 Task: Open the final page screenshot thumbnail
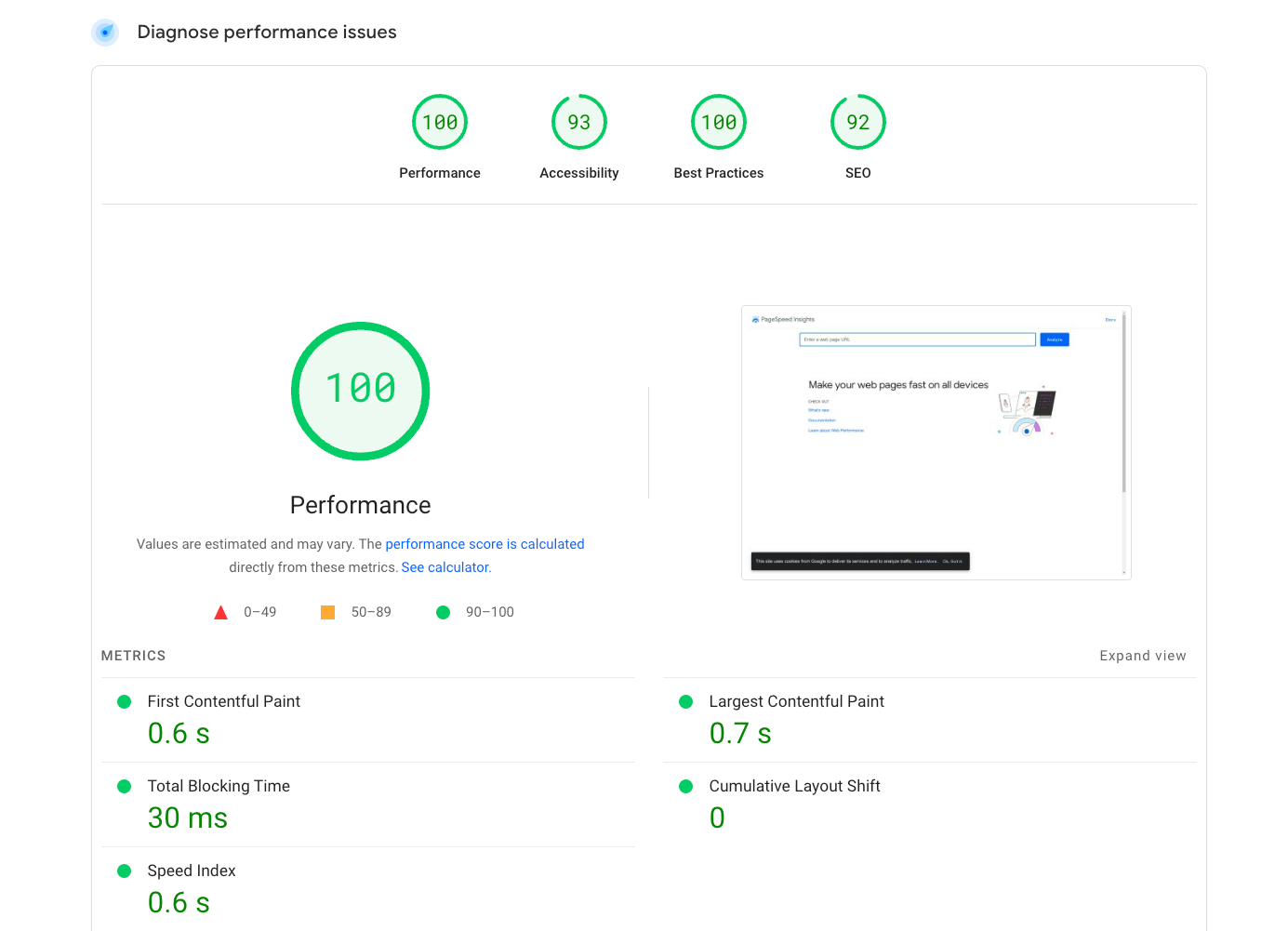(936, 443)
